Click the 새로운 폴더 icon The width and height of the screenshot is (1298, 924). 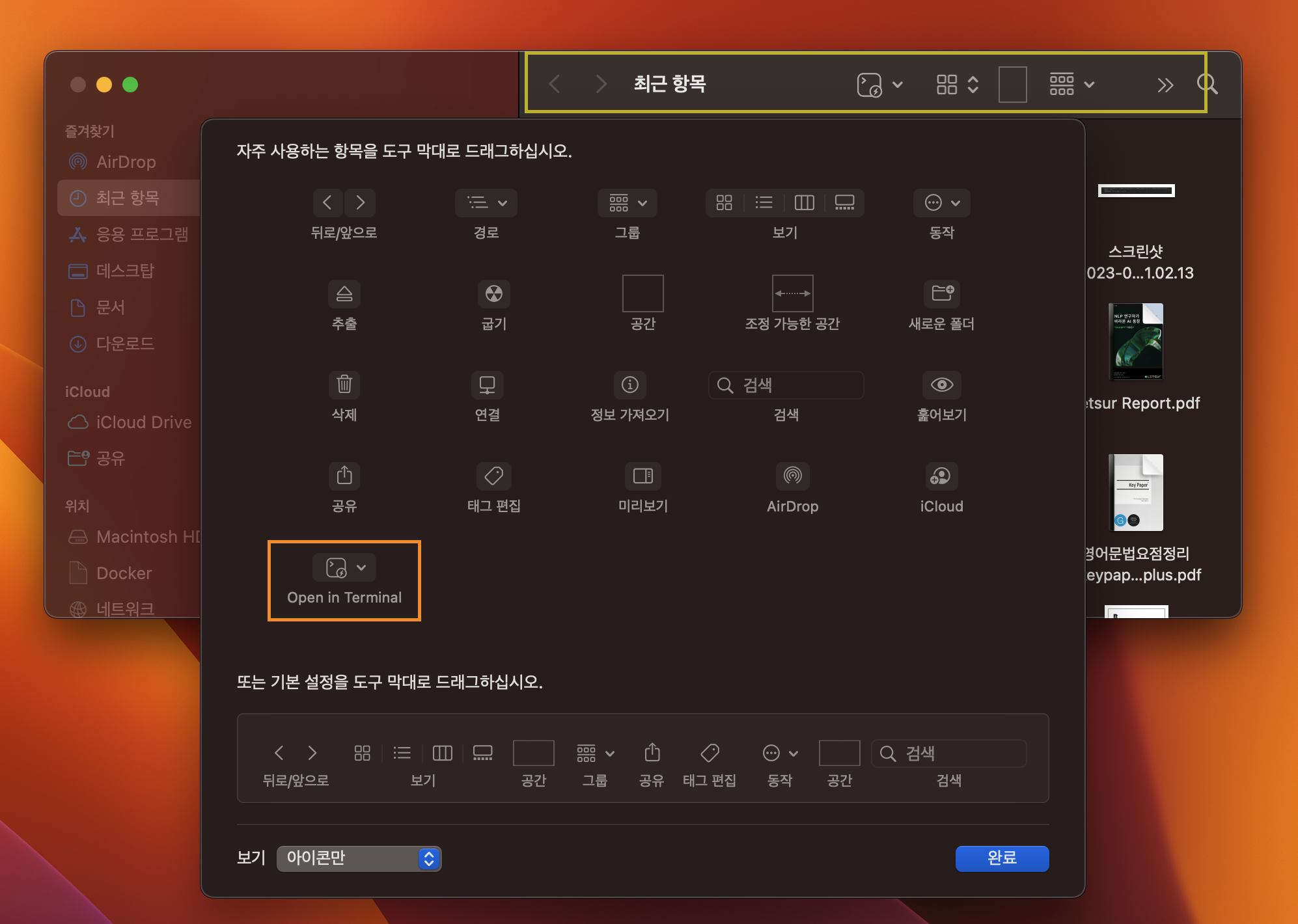(x=941, y=293)
